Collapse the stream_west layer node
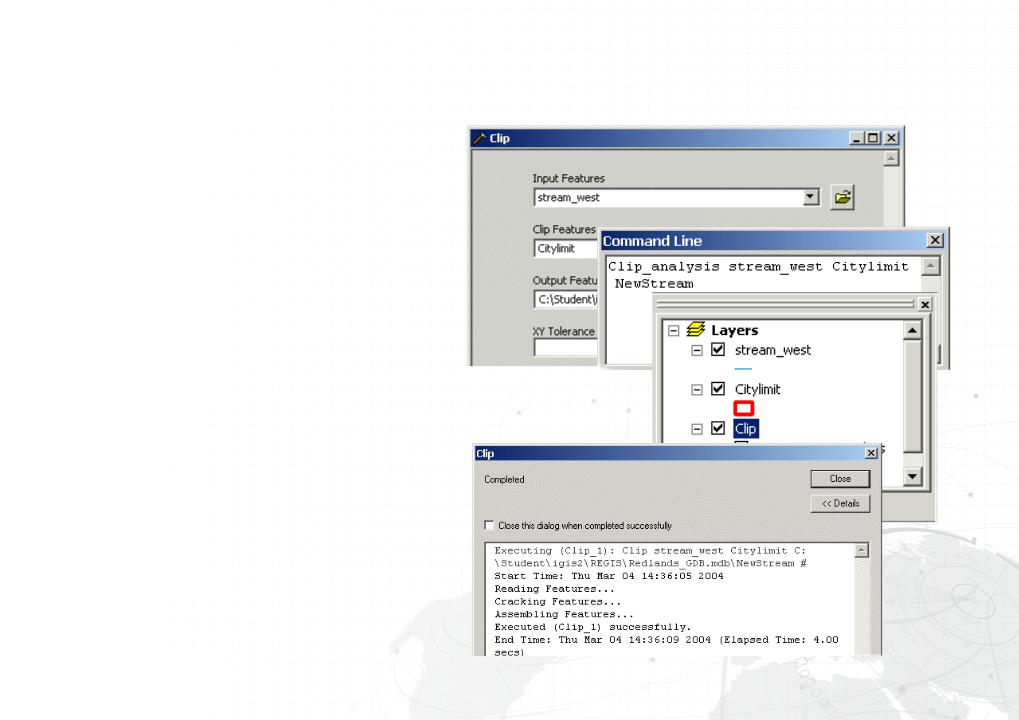Screen dimensions: 1019x720 click(697, 350)
